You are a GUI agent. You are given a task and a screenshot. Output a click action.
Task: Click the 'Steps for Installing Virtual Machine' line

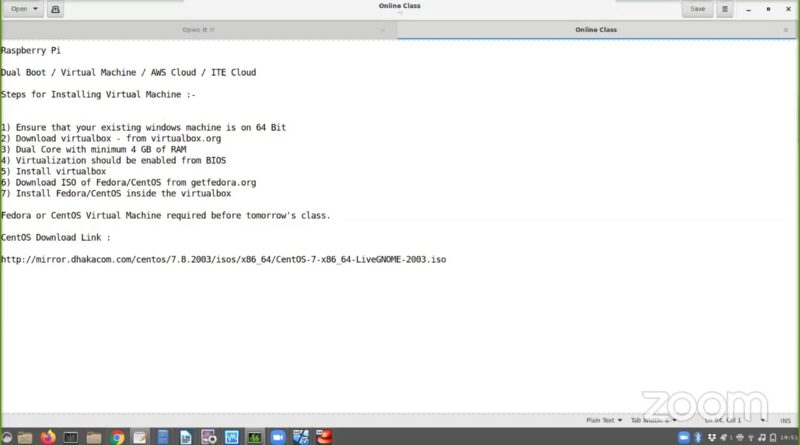(x=98, y=94)
